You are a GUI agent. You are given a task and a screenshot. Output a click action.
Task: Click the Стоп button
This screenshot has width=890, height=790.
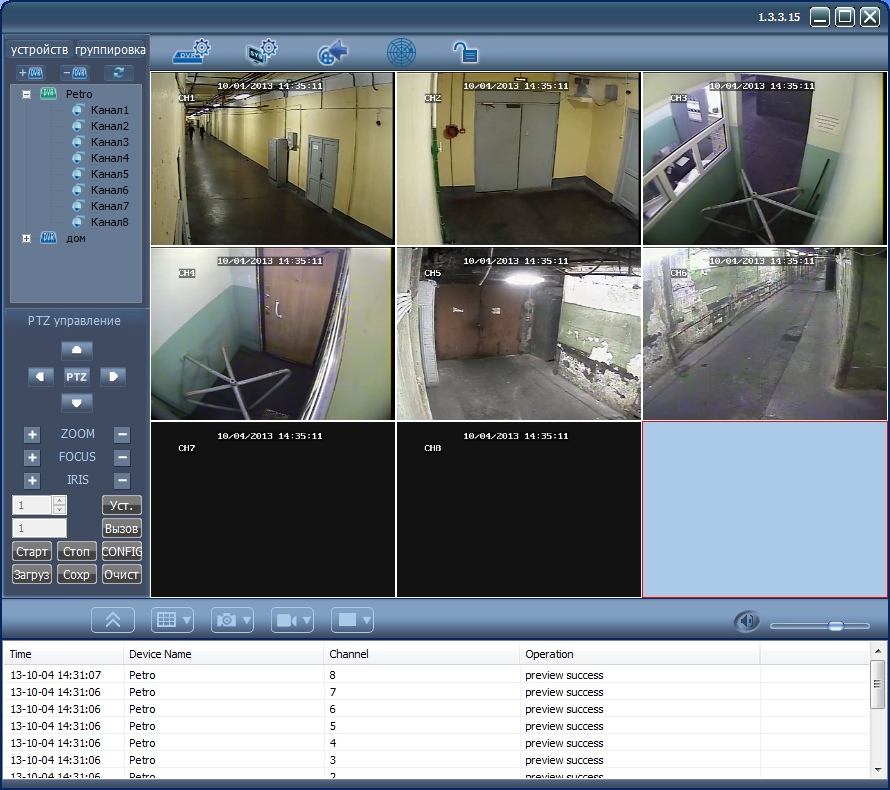[x=77, y=551]
